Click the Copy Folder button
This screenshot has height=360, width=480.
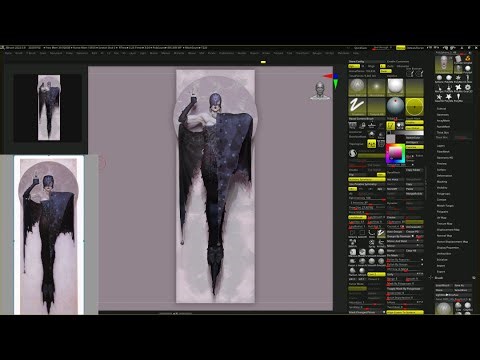click(414, 170)
